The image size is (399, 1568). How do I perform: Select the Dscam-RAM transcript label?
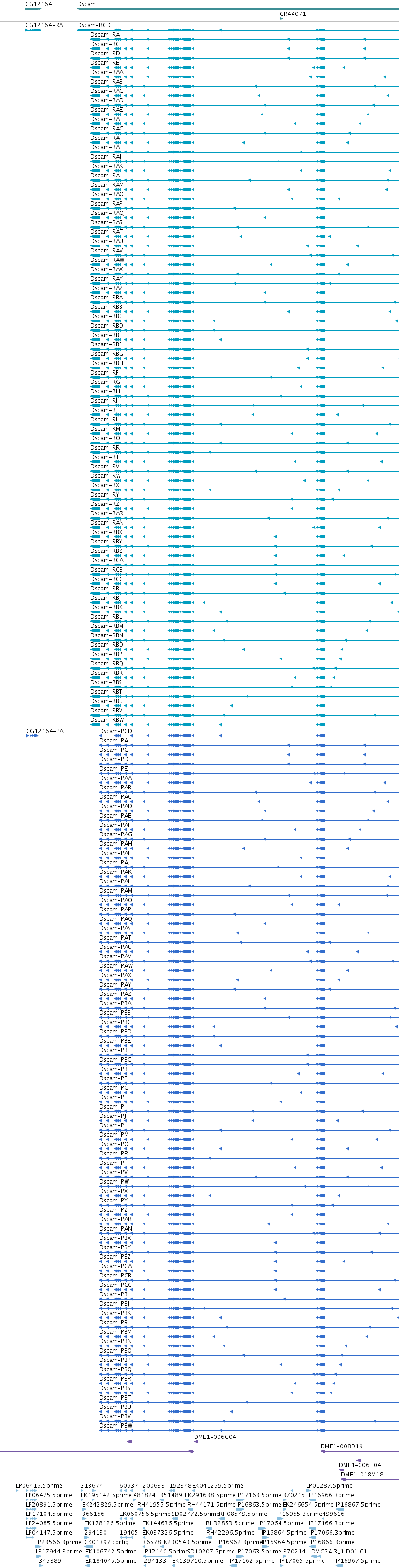point(107,185)
